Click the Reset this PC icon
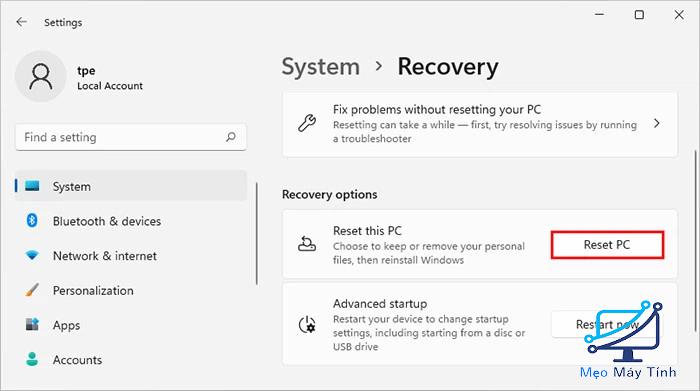700x391 pixels. 307,244
